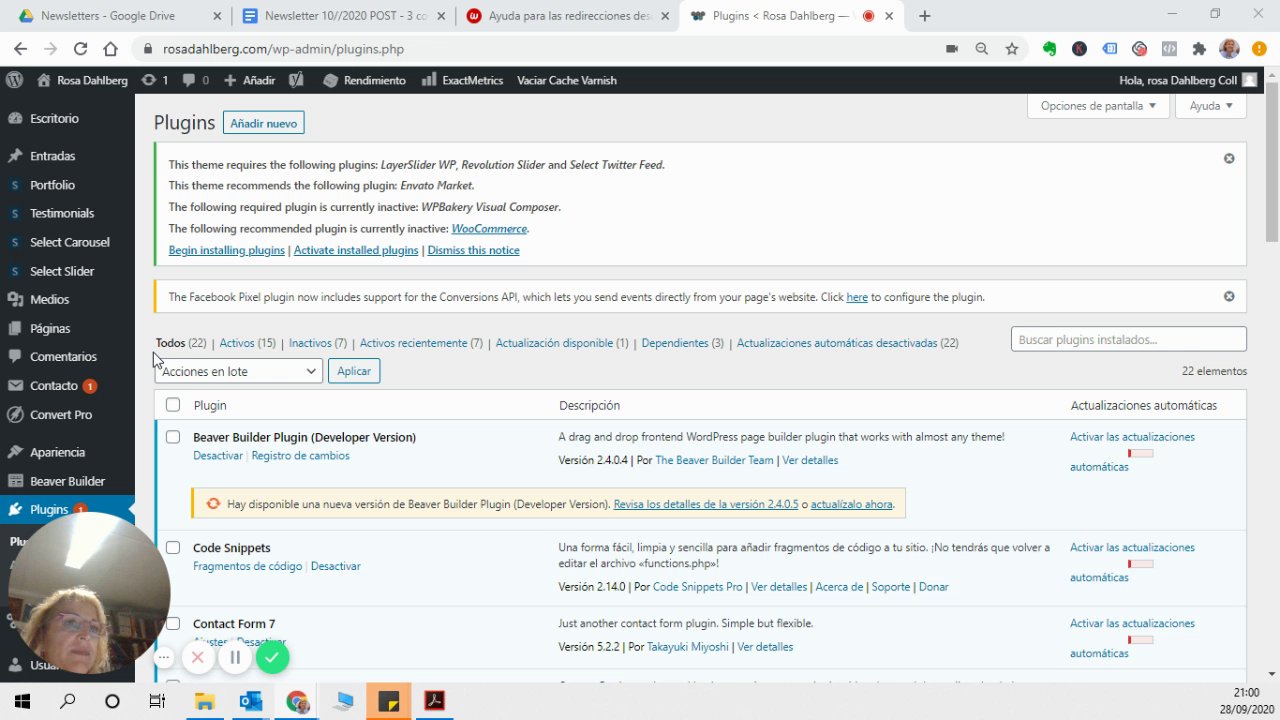
Task: Click Activate installed plugins link
Action: point(356,250)
